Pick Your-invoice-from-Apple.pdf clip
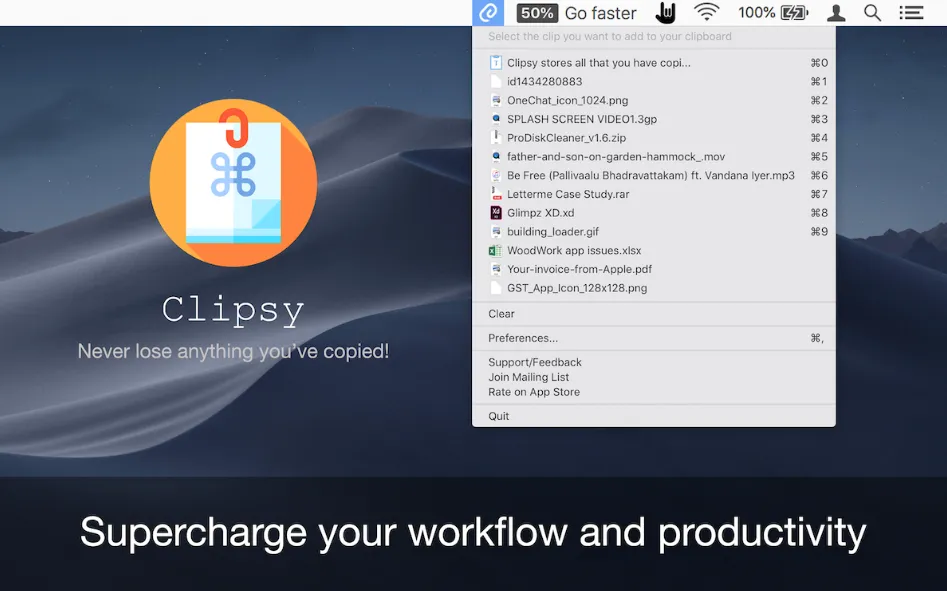This screenshot has width=947, height=591. coord(653,269)
